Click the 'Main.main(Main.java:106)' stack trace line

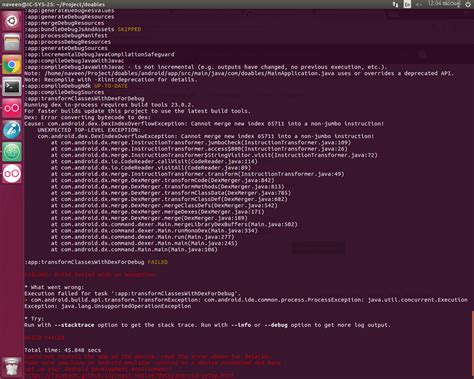pyautogui.click(x=134, y=249)
